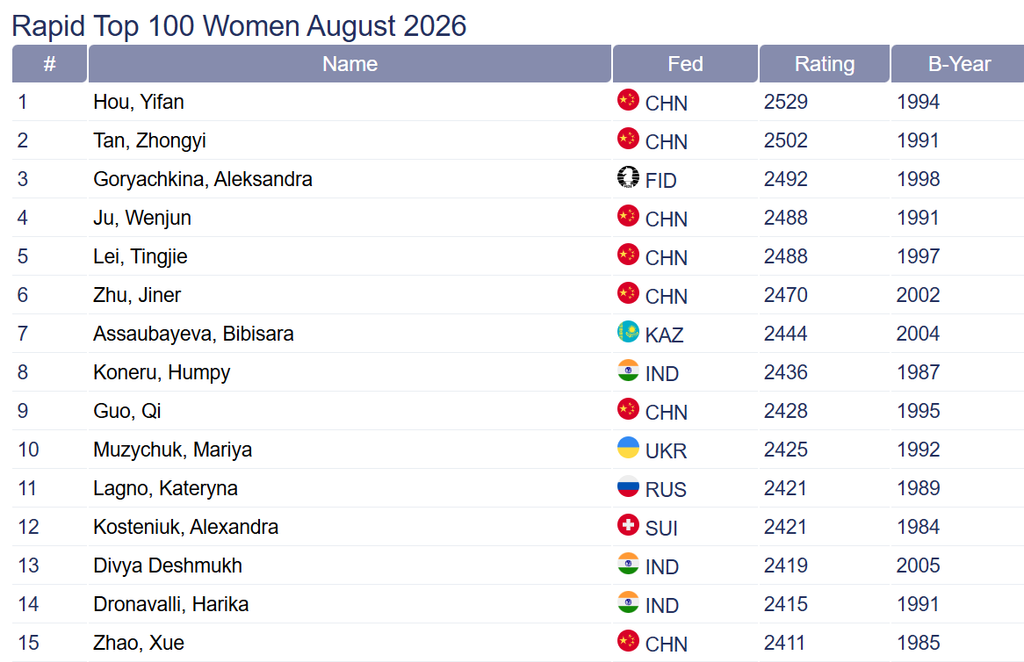Open player profile for Hou, Yifan
The width and height of the screenshot is (1024, 662).
click(138, 102)
